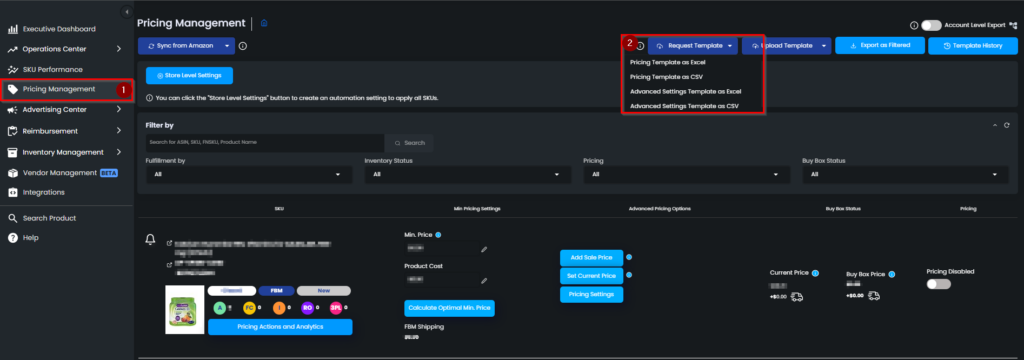Screen dimensions: 1024x360
Task: Click orange I inventory circle
Action: click(278, 307)
